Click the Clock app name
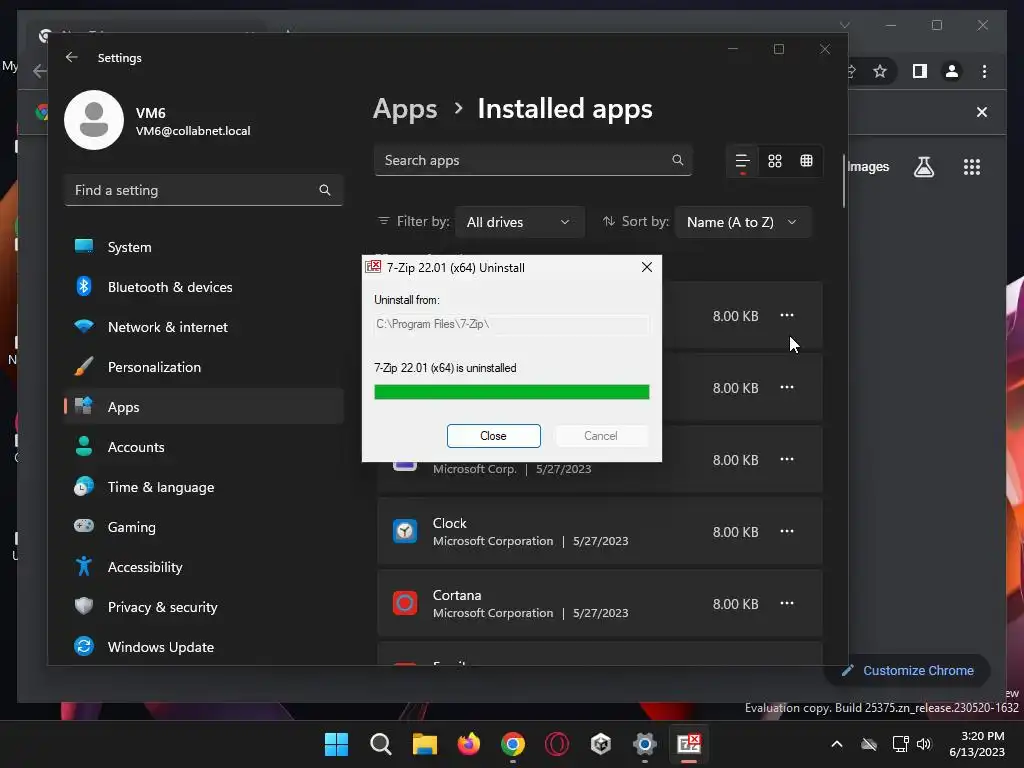Screen dimensions: 1024x768 point(449,523)
